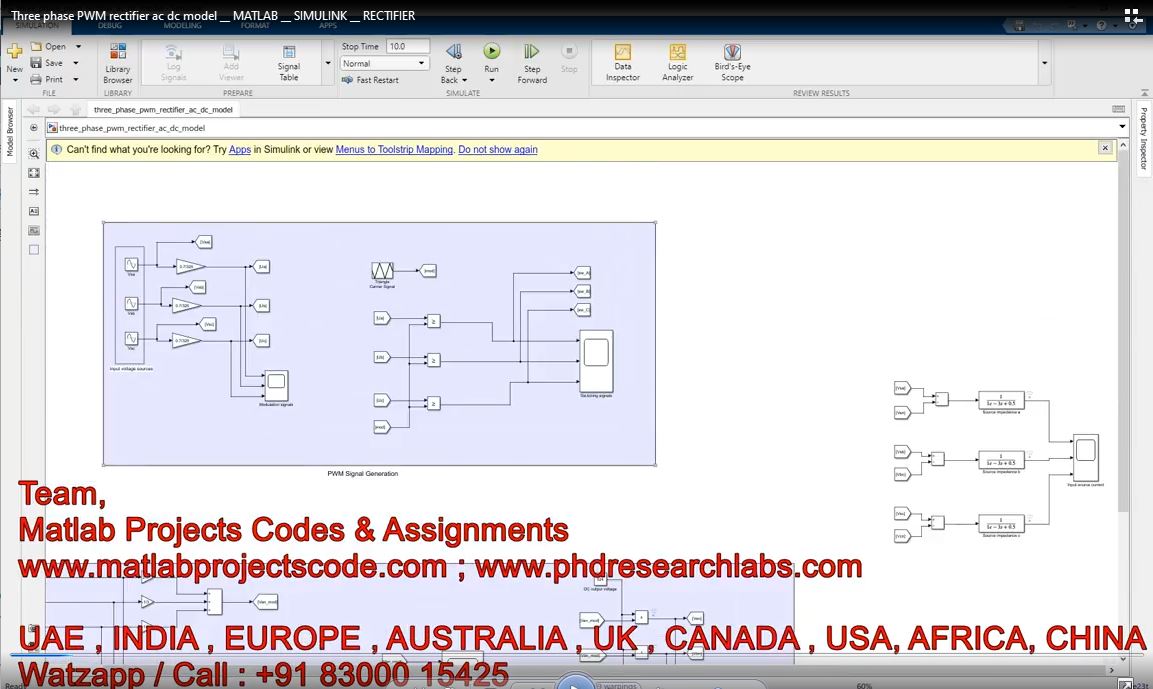Open the Property Inspector side panel

tap(1143, 138)
